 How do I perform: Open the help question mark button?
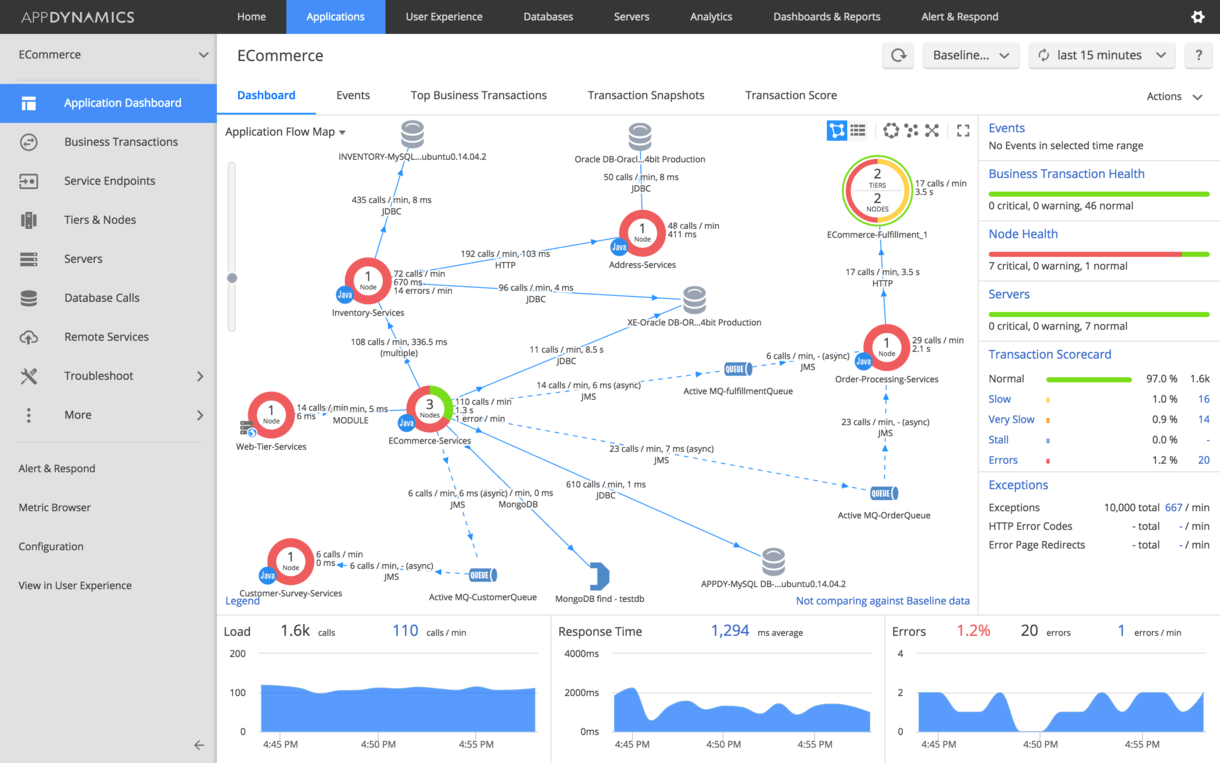pos(1198,56)
